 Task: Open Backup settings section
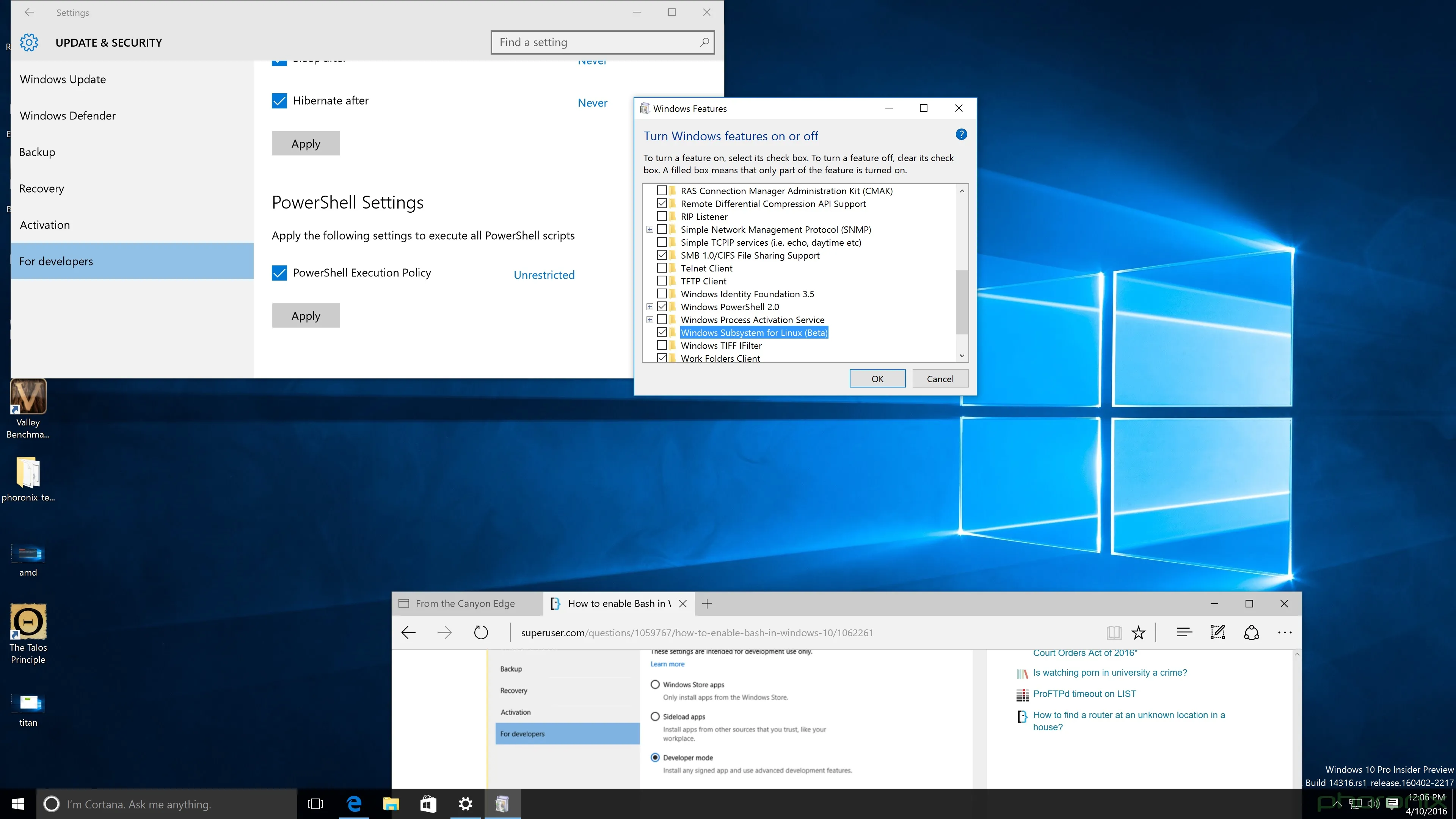point(132,152)
